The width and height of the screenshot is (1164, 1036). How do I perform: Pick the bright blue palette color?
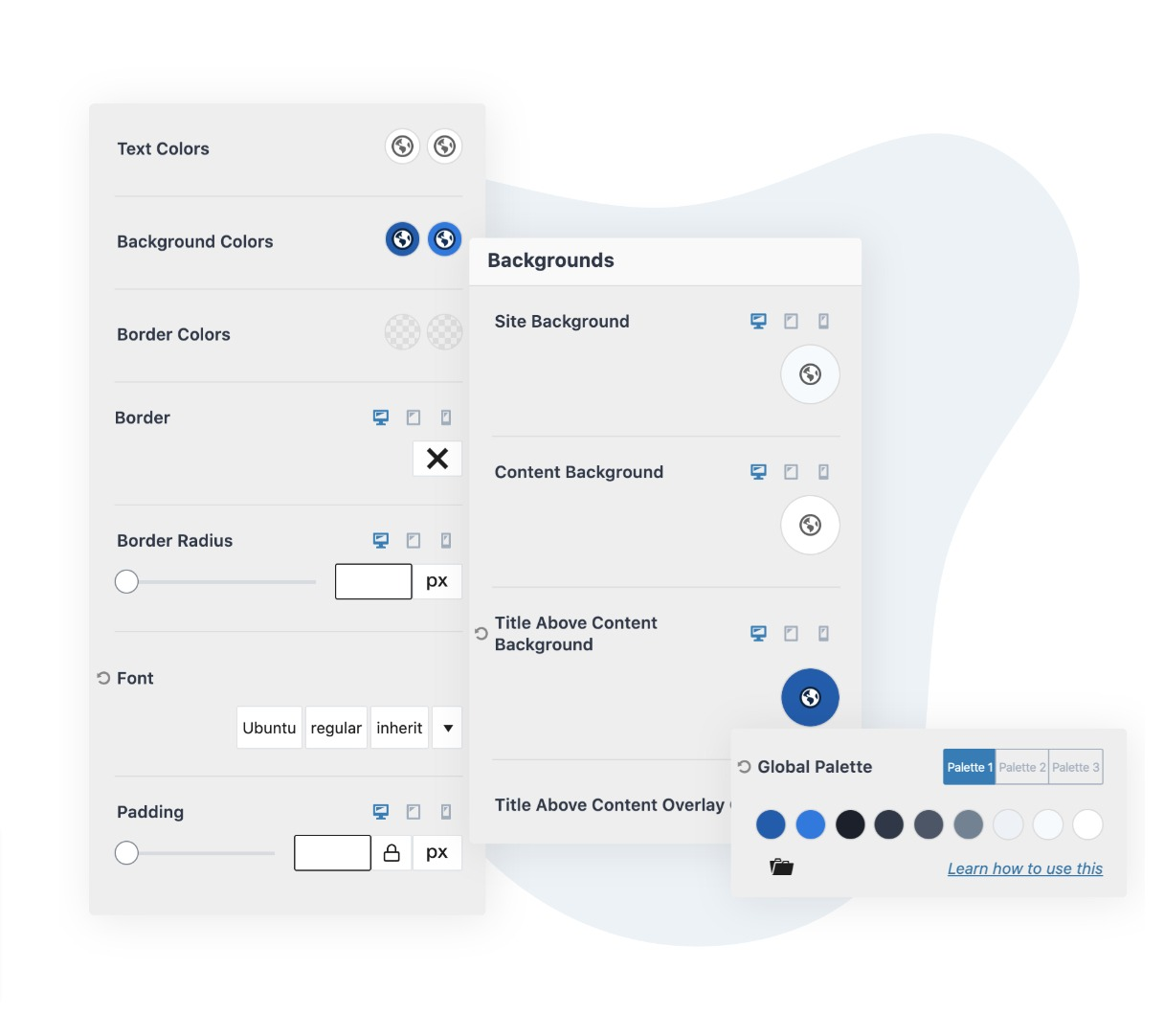coord(811,824)
